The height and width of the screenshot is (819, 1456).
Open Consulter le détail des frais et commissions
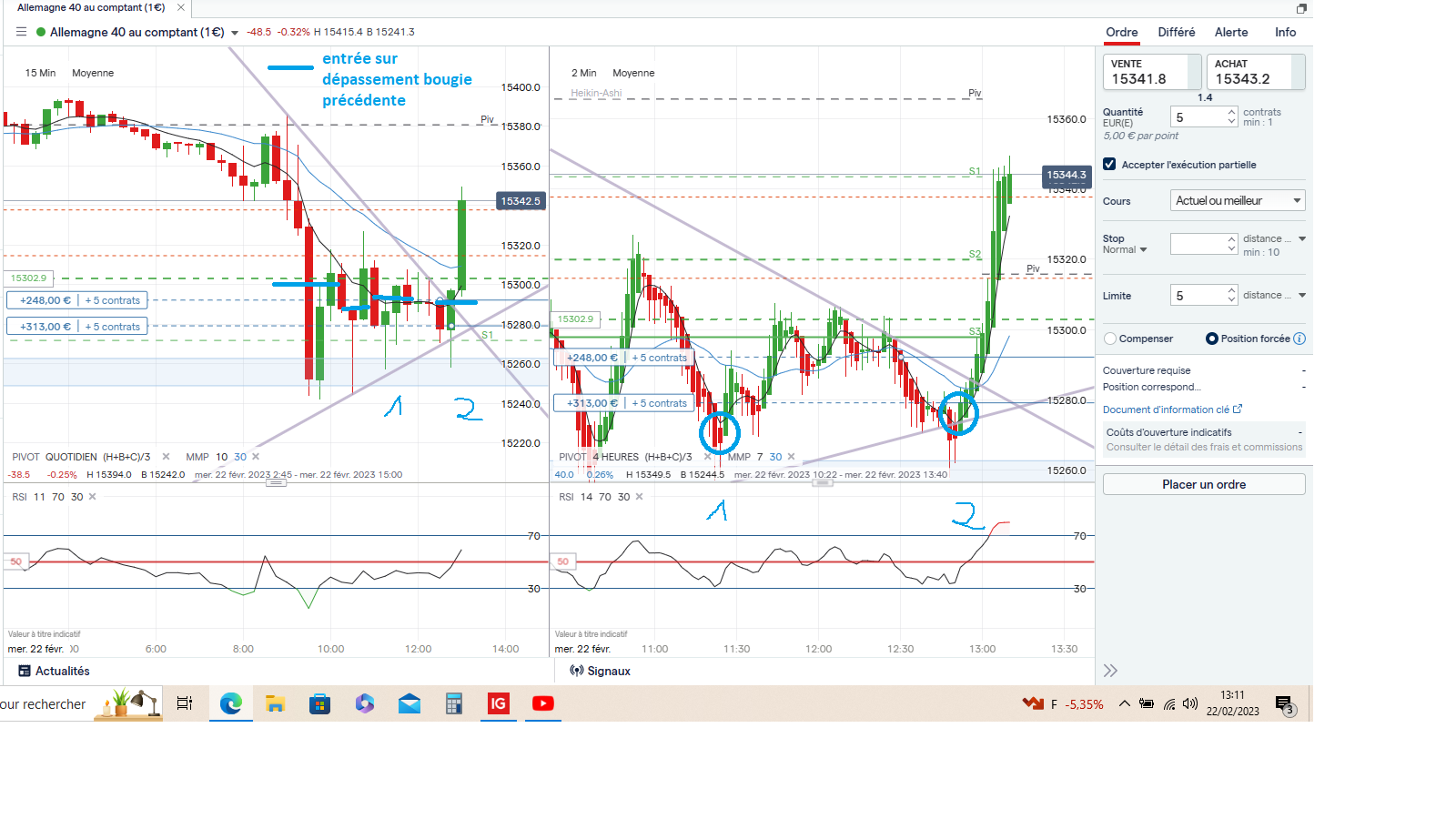point(1204,447)
